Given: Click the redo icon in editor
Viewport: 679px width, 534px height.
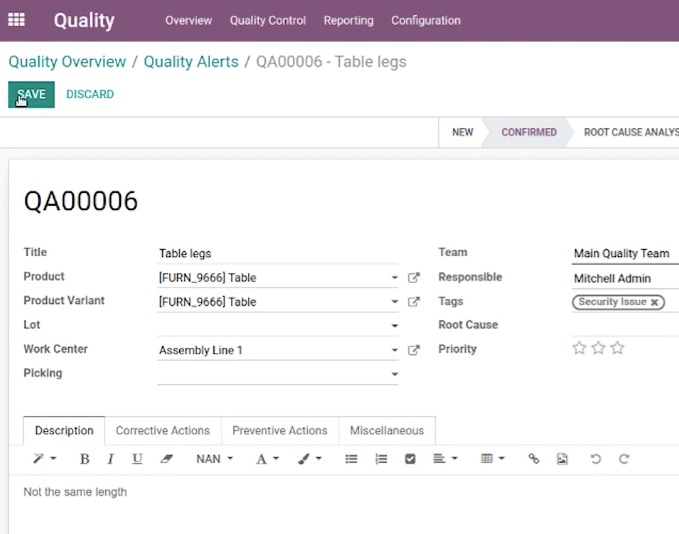Looking at the screenshot, I should 624,459.
